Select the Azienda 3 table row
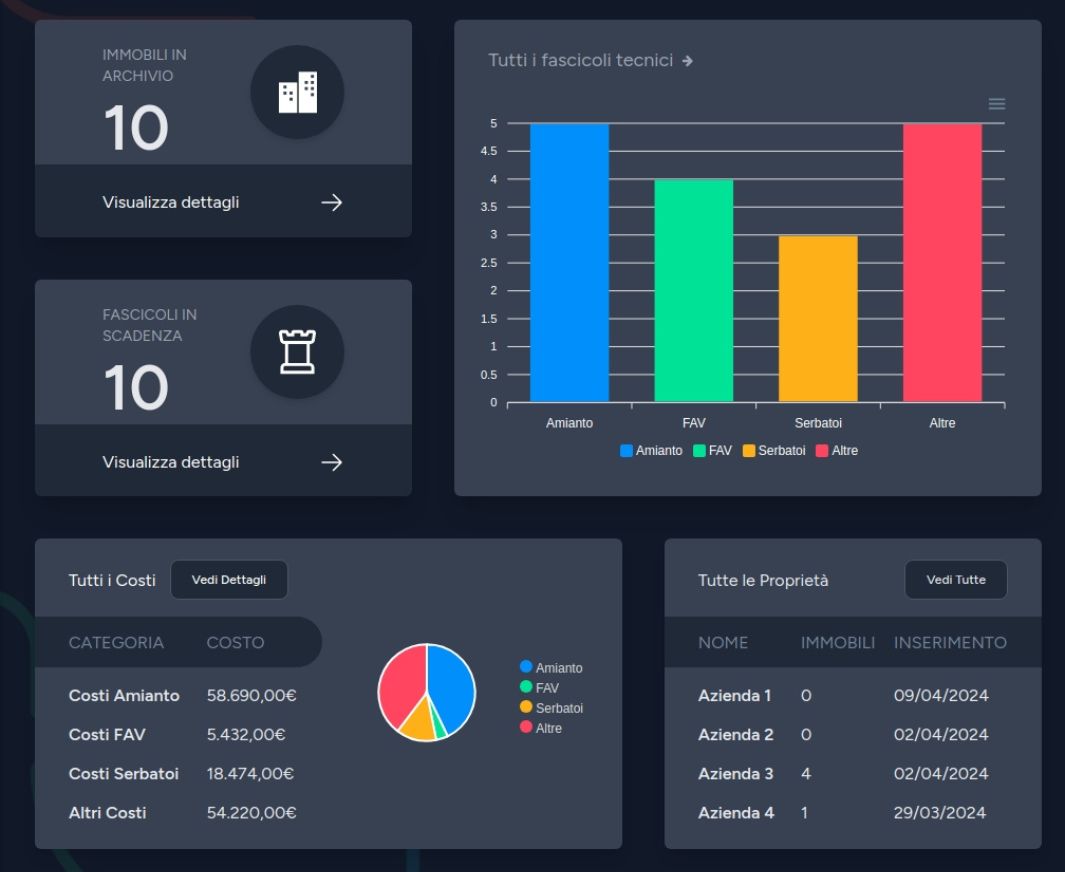This screenshot has height=872, width=1065. [852, 773]
